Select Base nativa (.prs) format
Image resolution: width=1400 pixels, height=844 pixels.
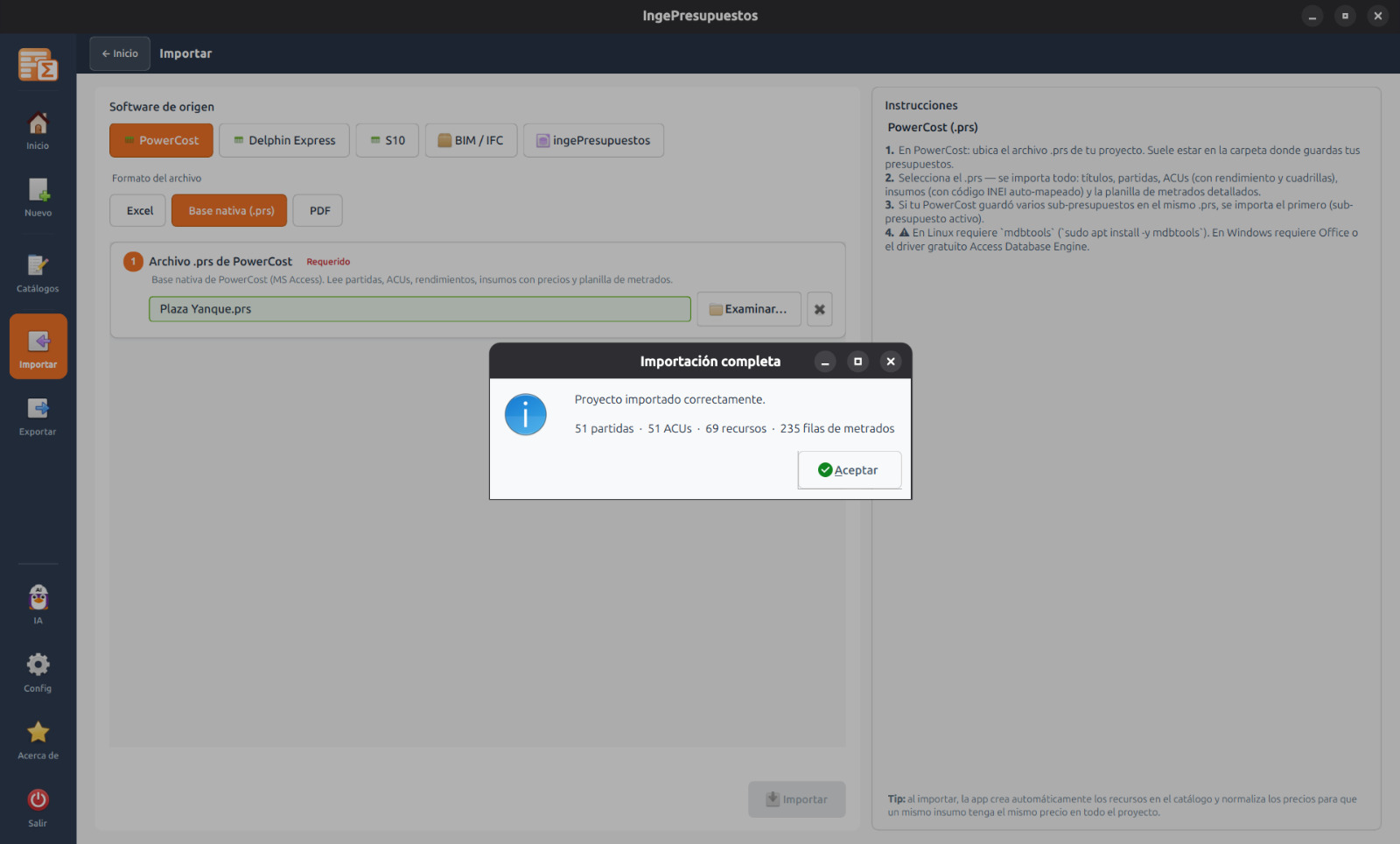[x=229, y=210]
